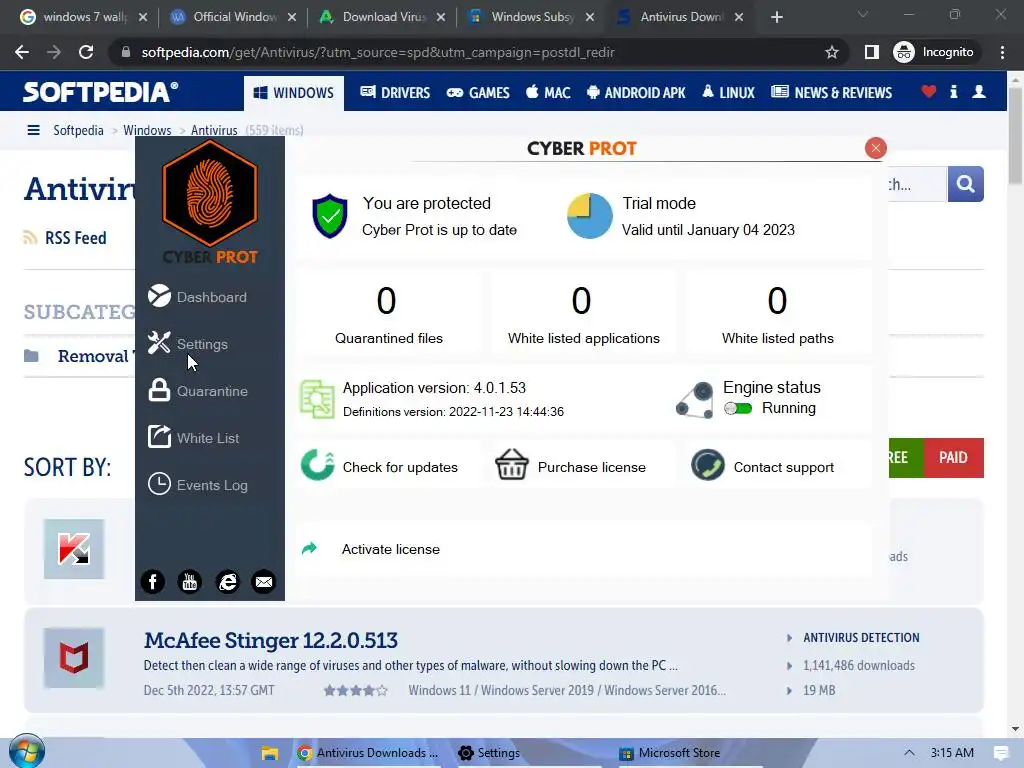Click the blue search magnifier button
The width and height of the screenshot is (1024, 768).
965,184
